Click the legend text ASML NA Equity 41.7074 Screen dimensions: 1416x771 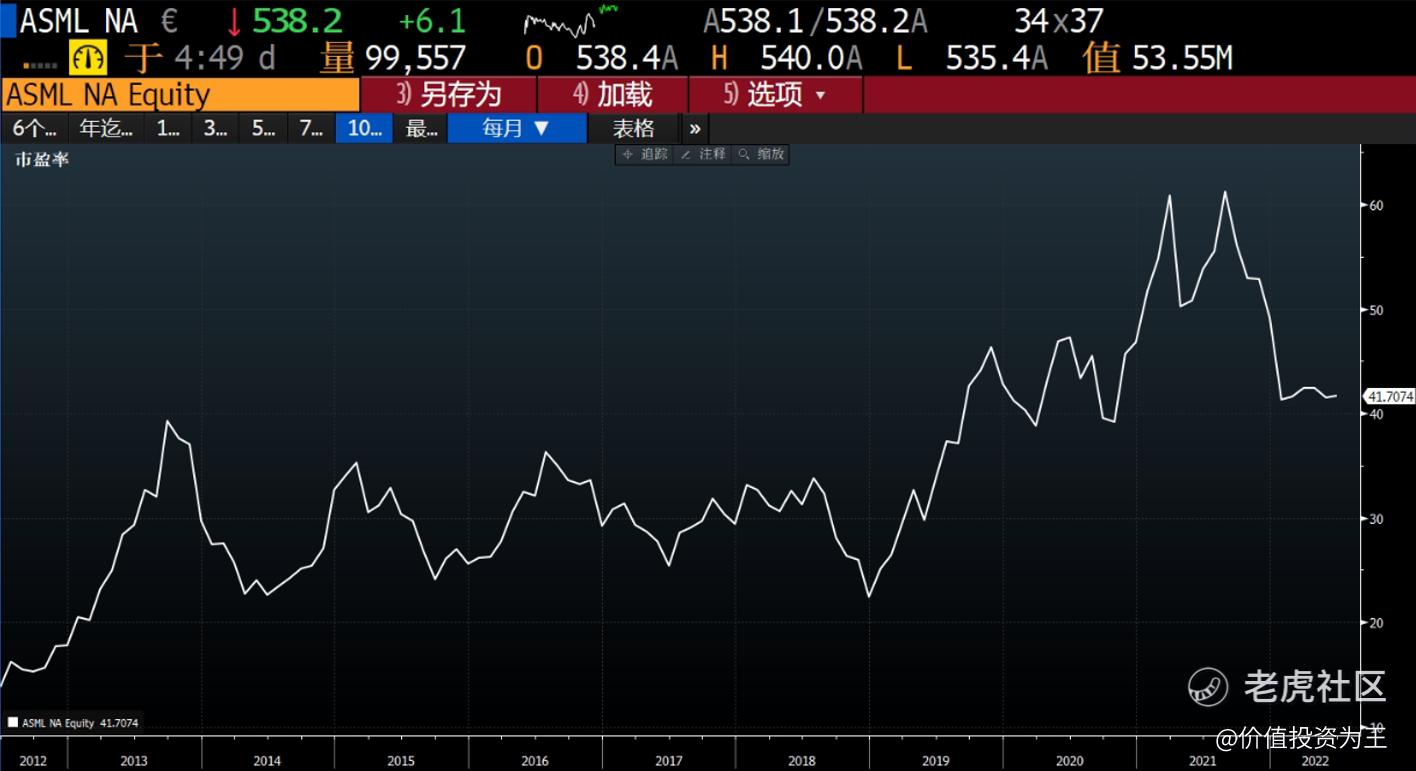pyautogui.click(x=80, y=722)
